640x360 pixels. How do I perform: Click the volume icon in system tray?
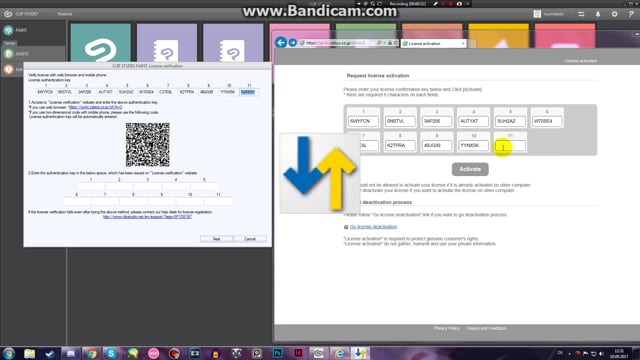[x=601, y=353]
